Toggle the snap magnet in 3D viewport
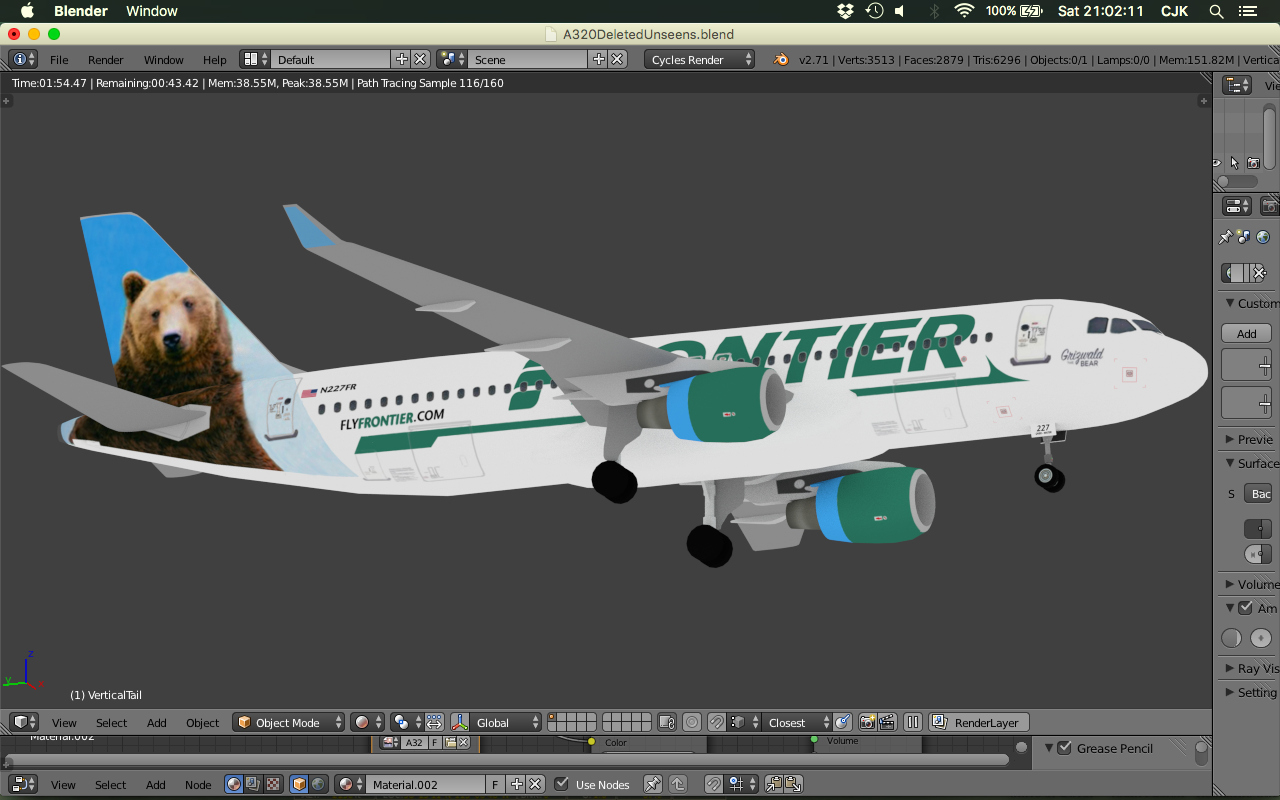This screenshot has height=800, width=1280. [717, 722]
